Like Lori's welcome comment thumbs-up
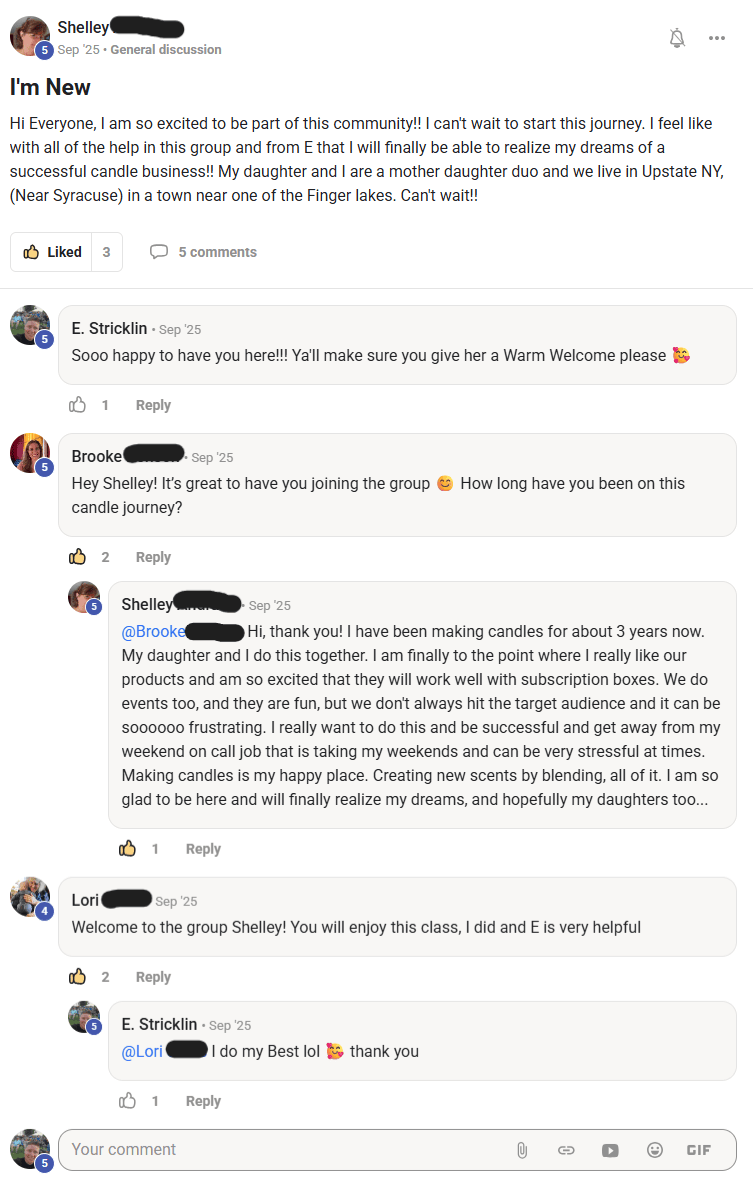 point(78,977)
